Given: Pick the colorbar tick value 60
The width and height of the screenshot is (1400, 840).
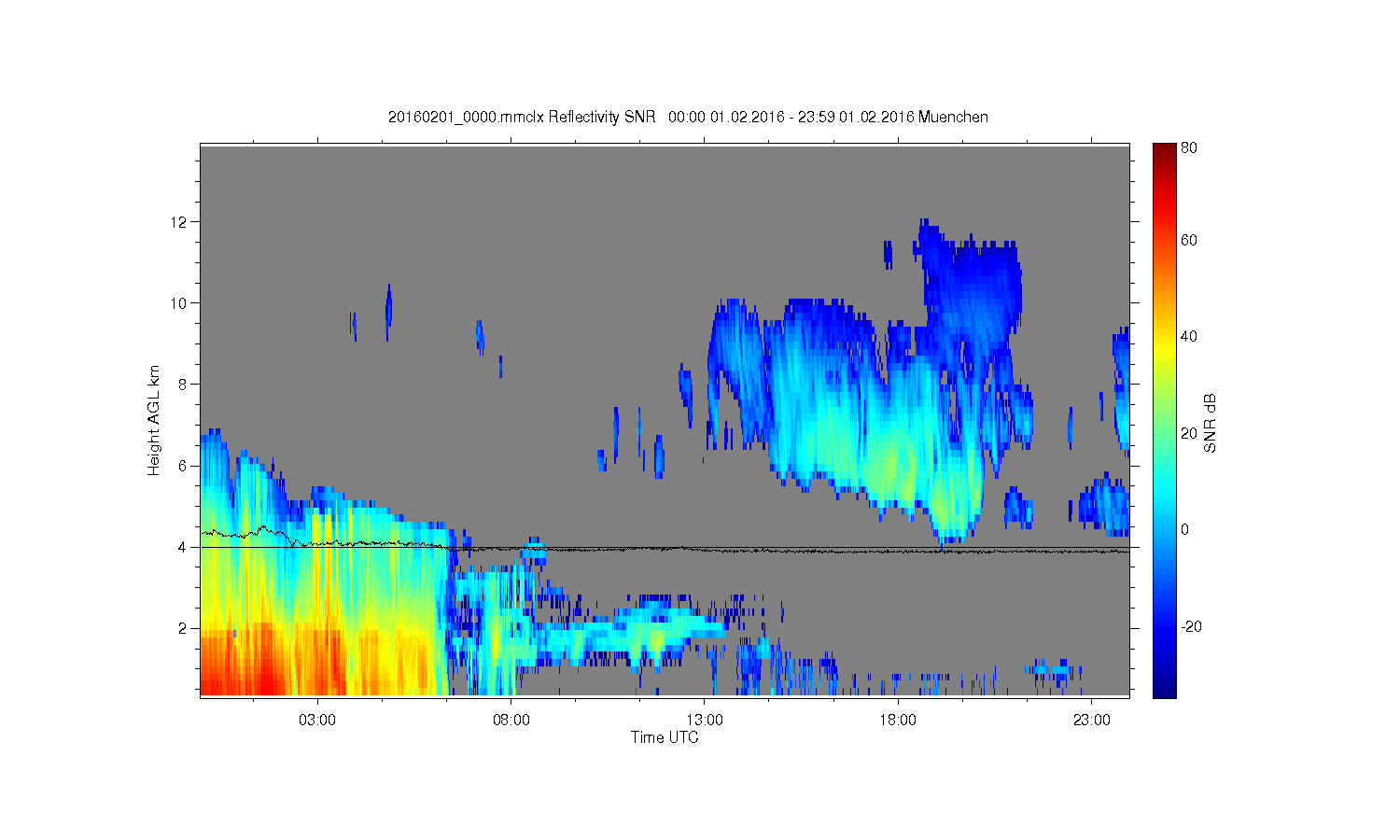Looking at the screenshot, I should coord(1189,240).
